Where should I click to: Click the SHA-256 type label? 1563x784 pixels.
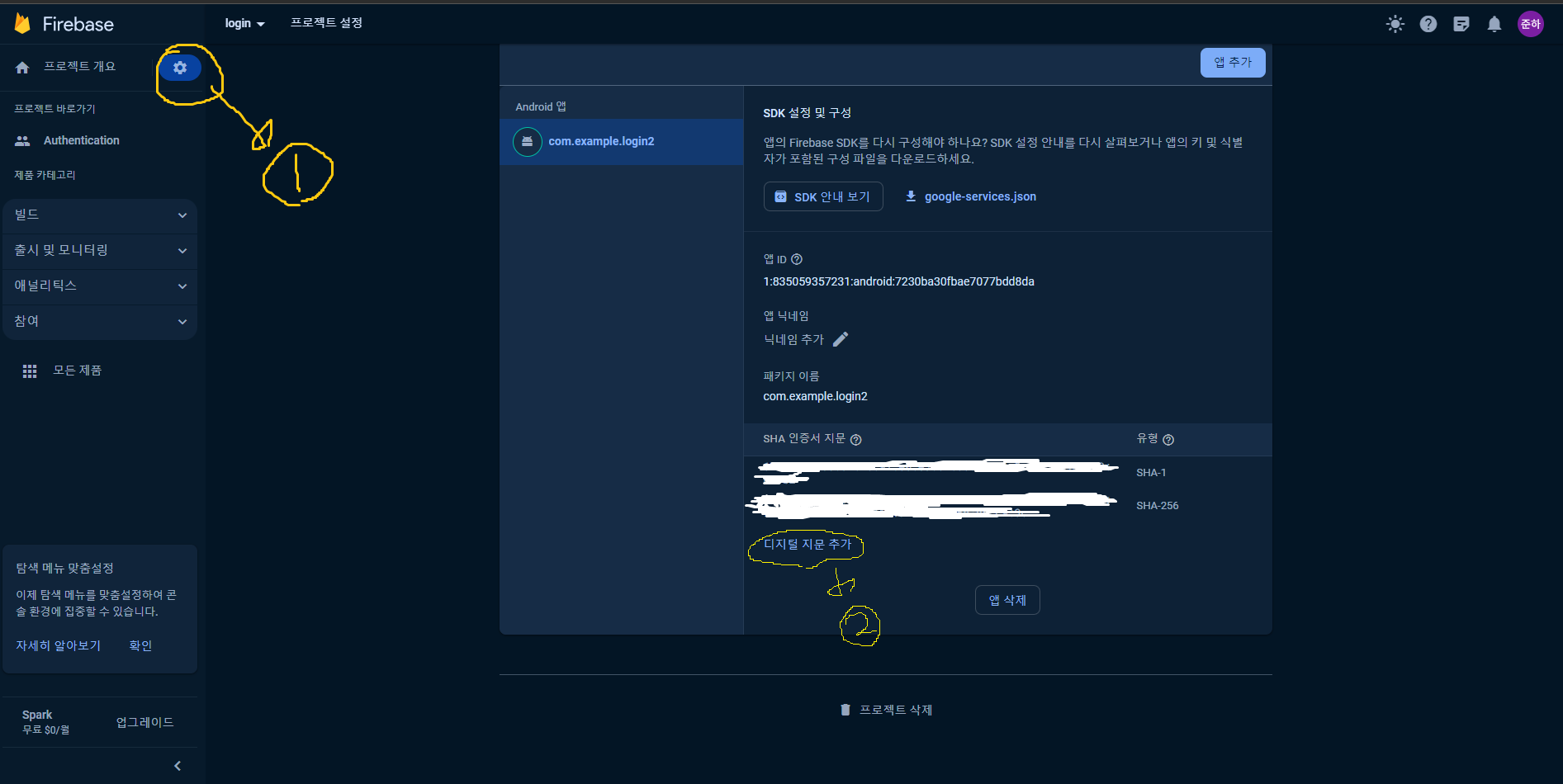[x=1158, y=506]
